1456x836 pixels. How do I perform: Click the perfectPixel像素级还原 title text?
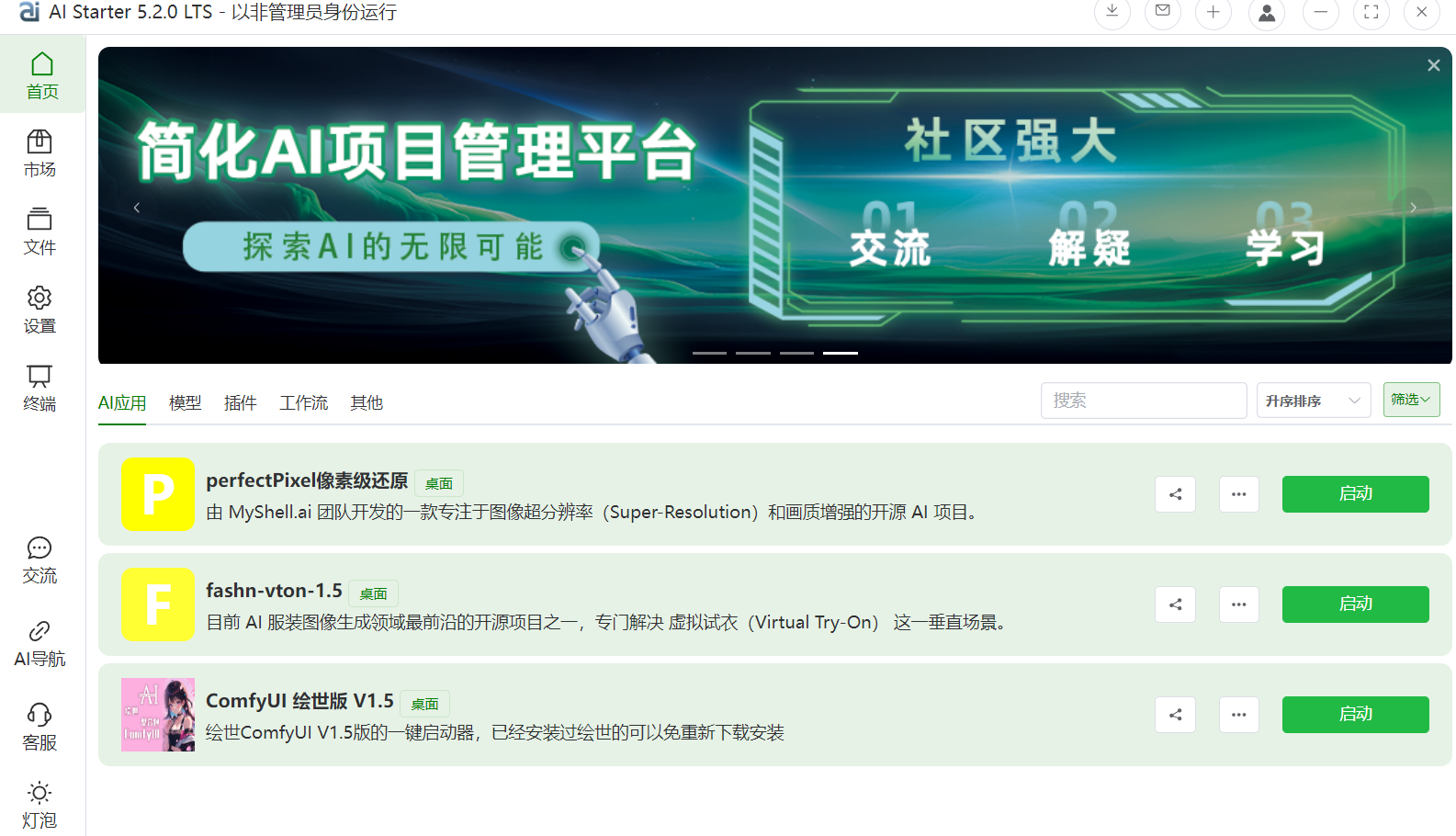307,480
